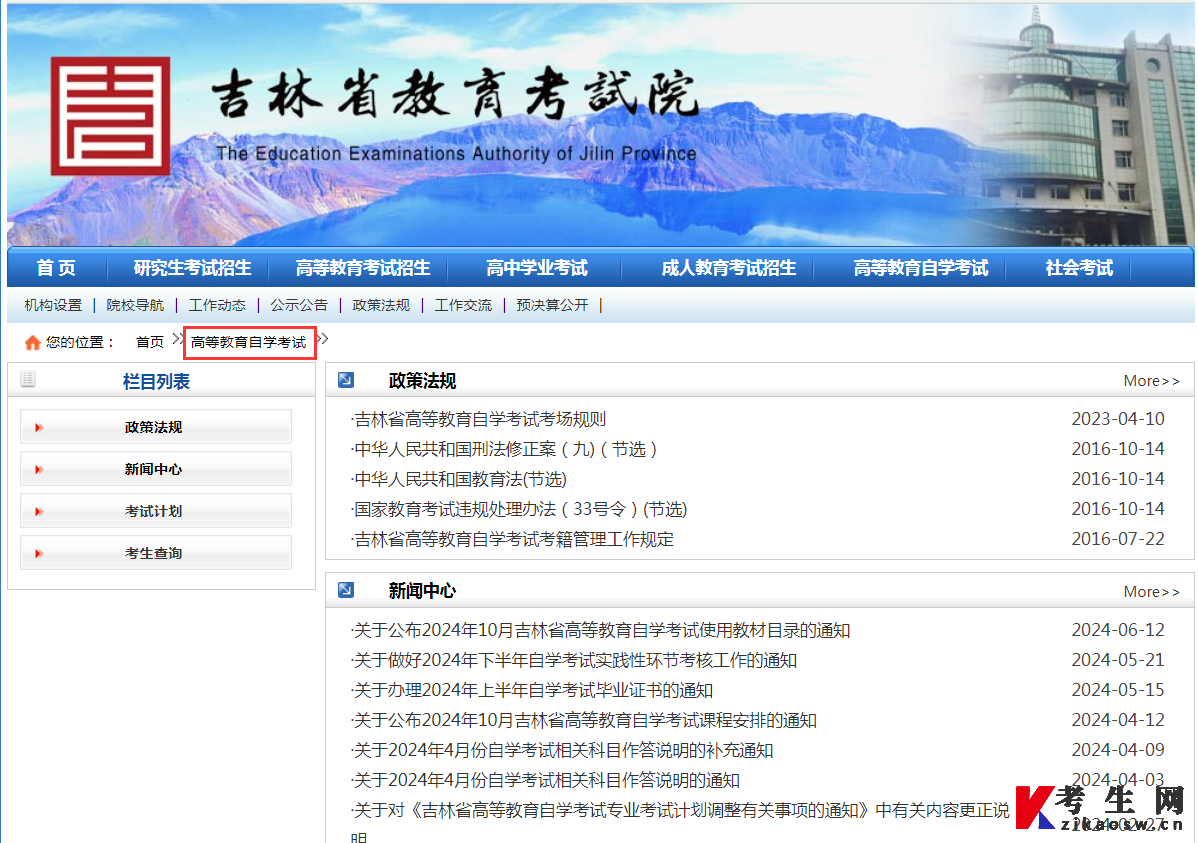
Task: Click date 2023-04-10 in policy list
Action: [x=1118, y=419]
